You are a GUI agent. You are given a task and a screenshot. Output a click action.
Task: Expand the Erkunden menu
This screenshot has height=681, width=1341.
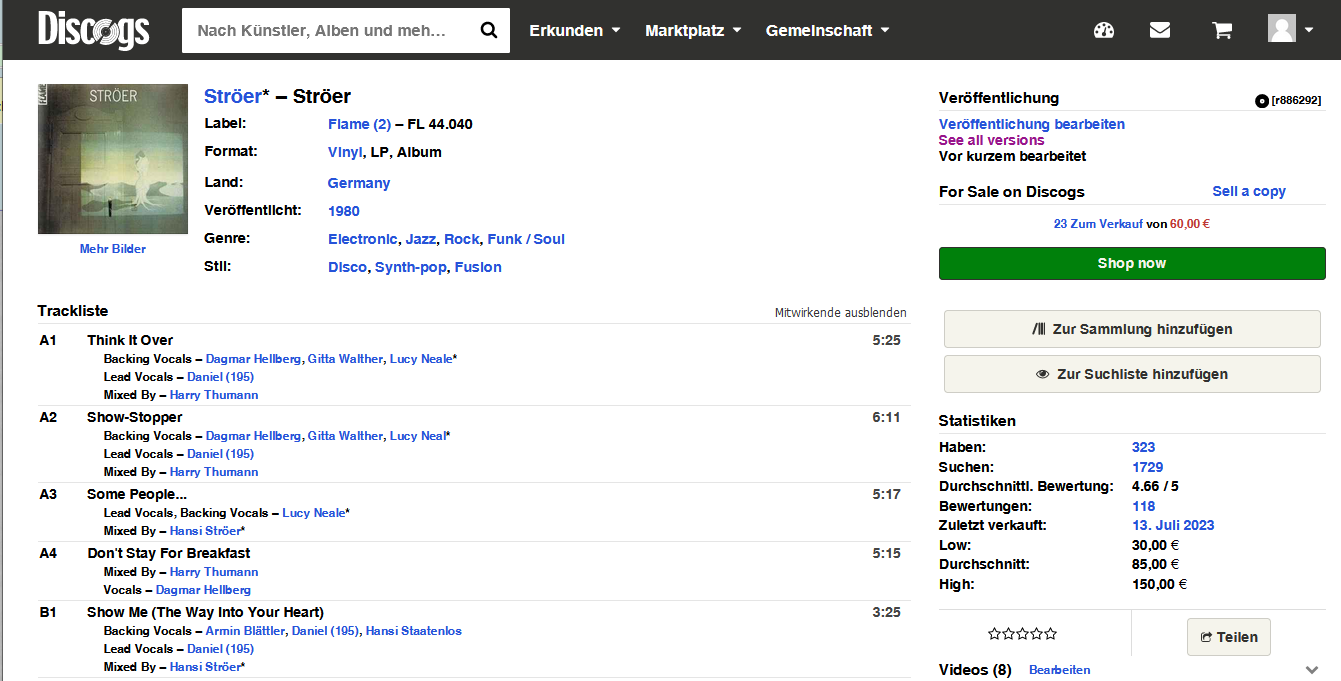click(575, 30)
